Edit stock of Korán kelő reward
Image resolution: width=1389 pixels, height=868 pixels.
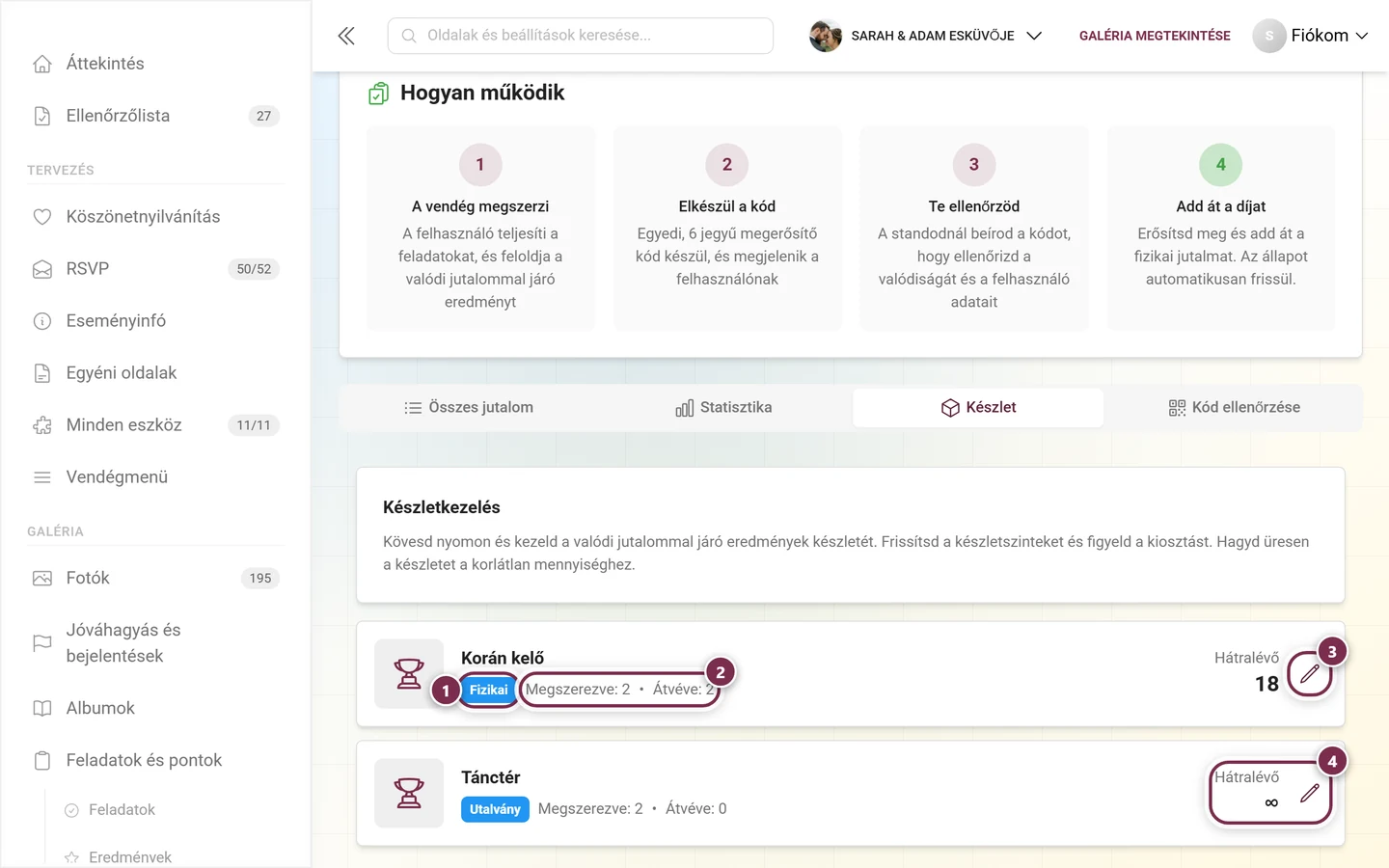[x=1309, y=673]
